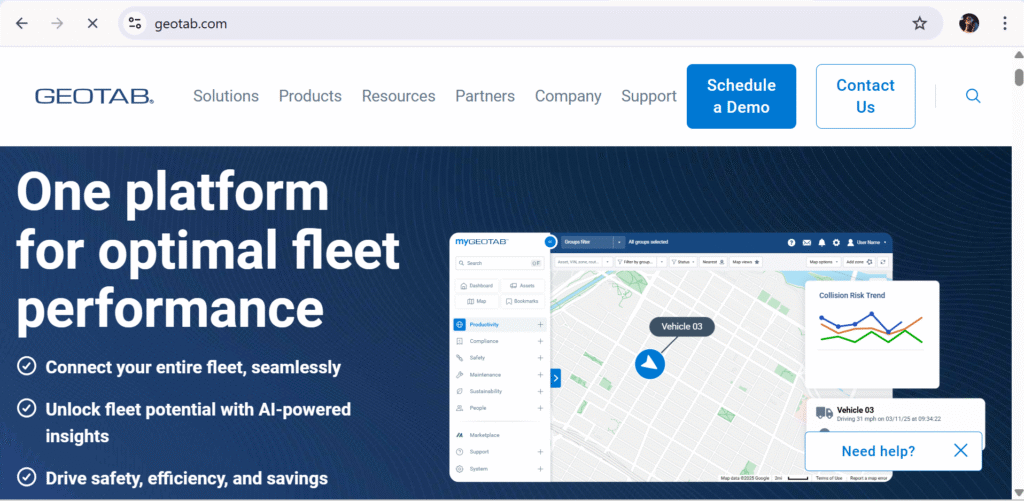
Task: Click the browser forward arrow
Action: 57,24
